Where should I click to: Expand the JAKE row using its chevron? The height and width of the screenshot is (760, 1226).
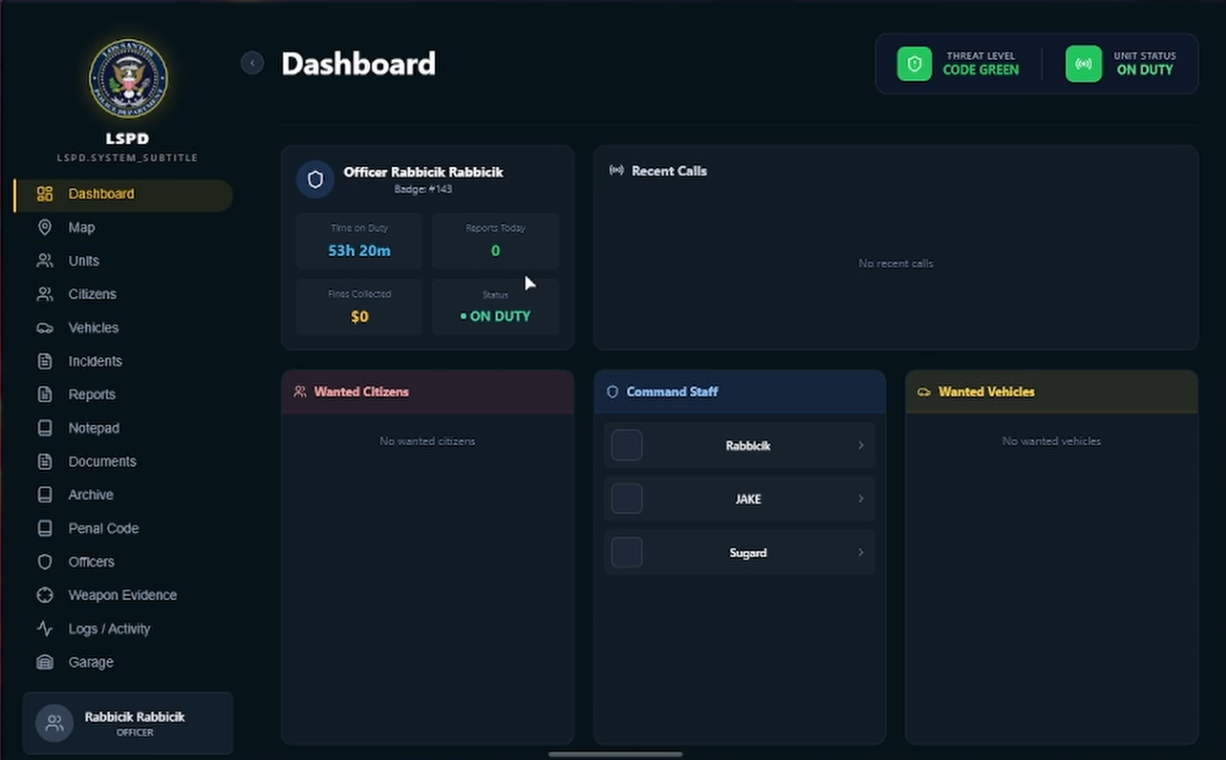861,499
